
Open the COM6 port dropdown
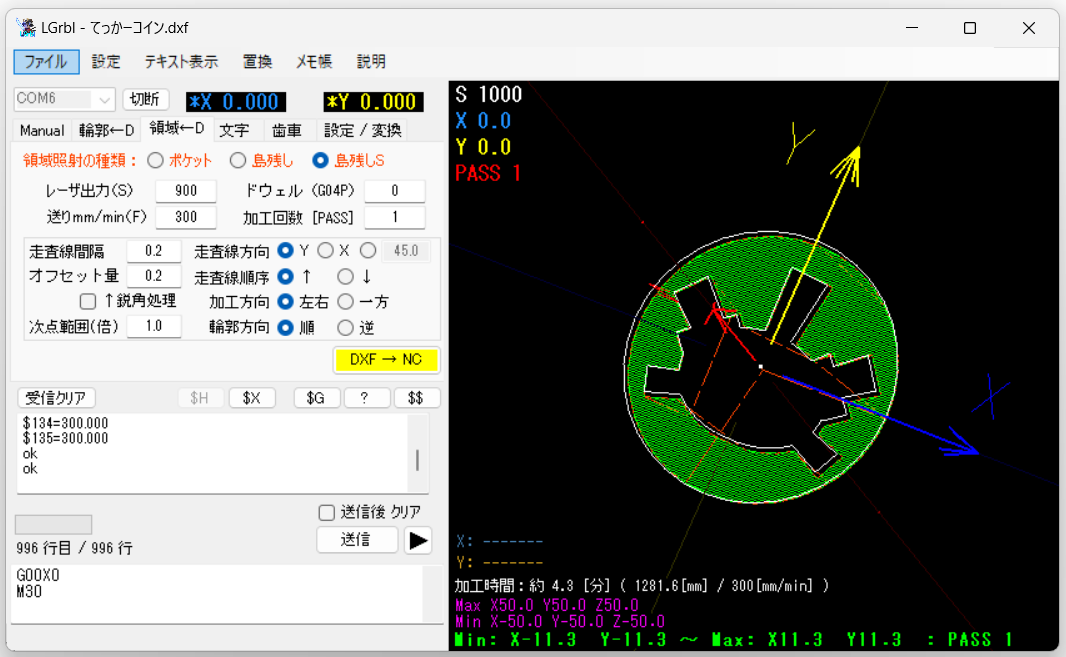pyautogui.click(x=65, y=99)
